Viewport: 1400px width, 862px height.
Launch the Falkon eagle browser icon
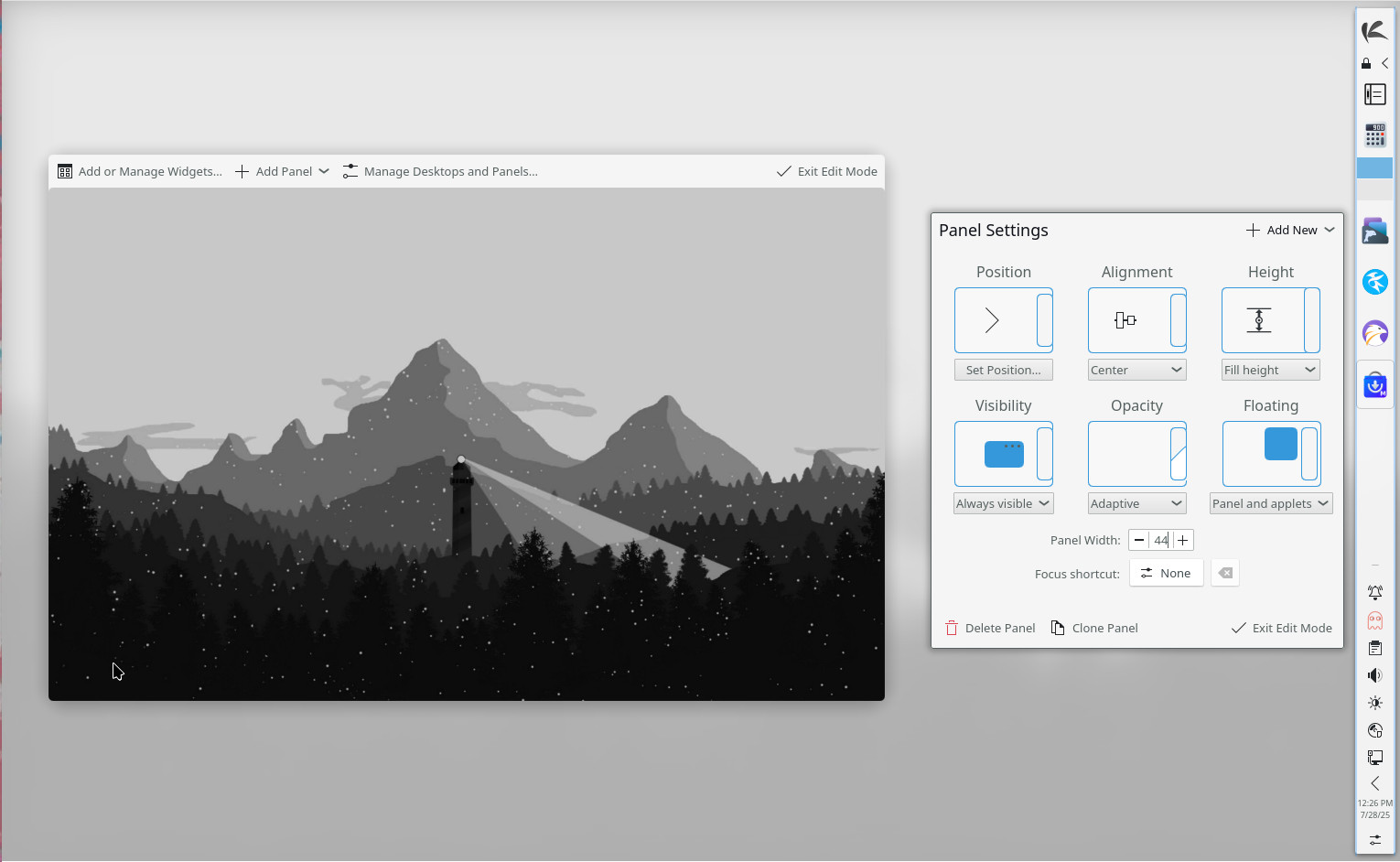tap(1374, 333)
